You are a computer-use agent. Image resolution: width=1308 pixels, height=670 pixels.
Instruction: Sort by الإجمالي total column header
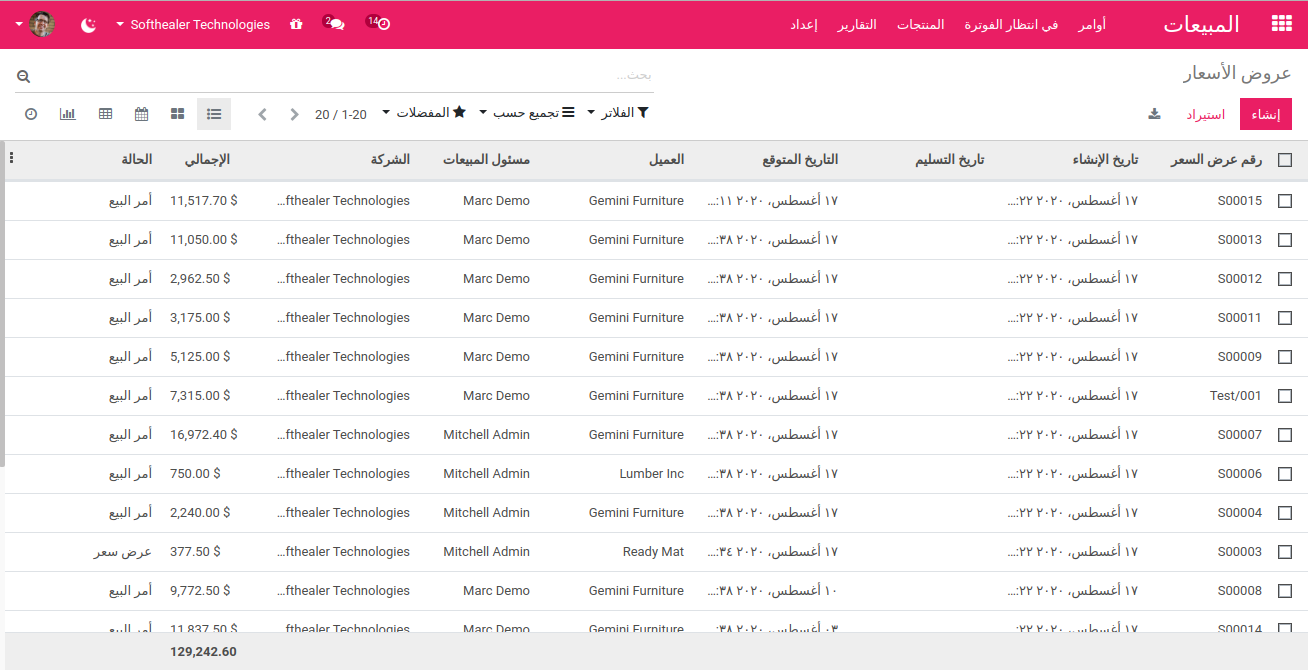207,159
